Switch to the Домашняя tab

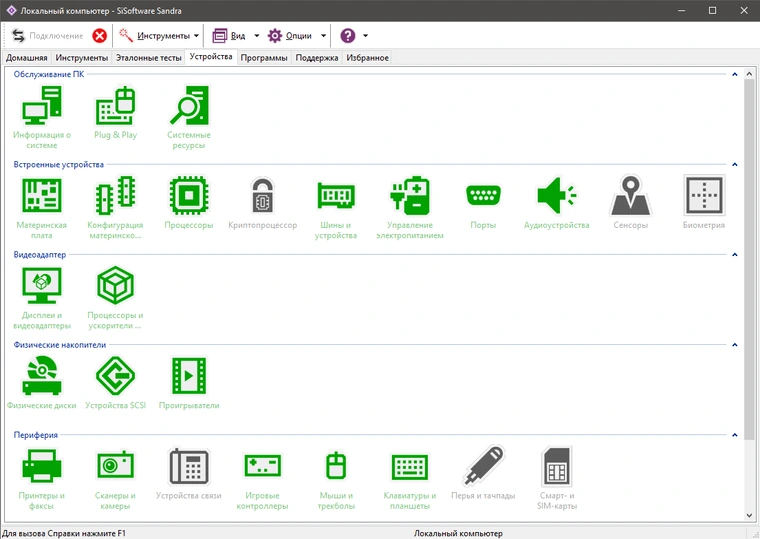pos(27,58)
